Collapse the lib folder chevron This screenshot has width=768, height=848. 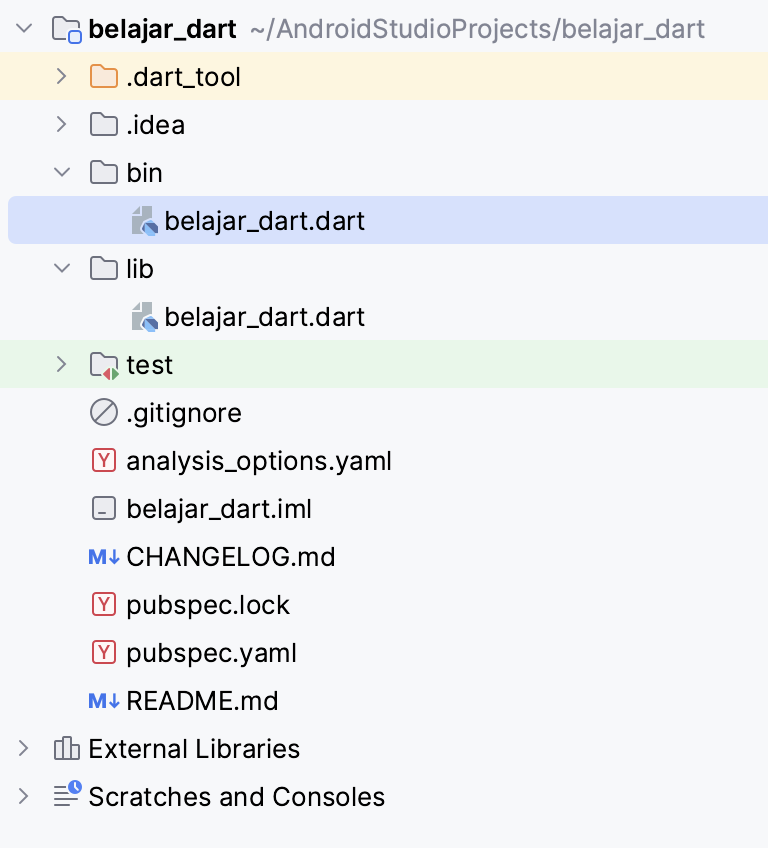click(62, 269)
